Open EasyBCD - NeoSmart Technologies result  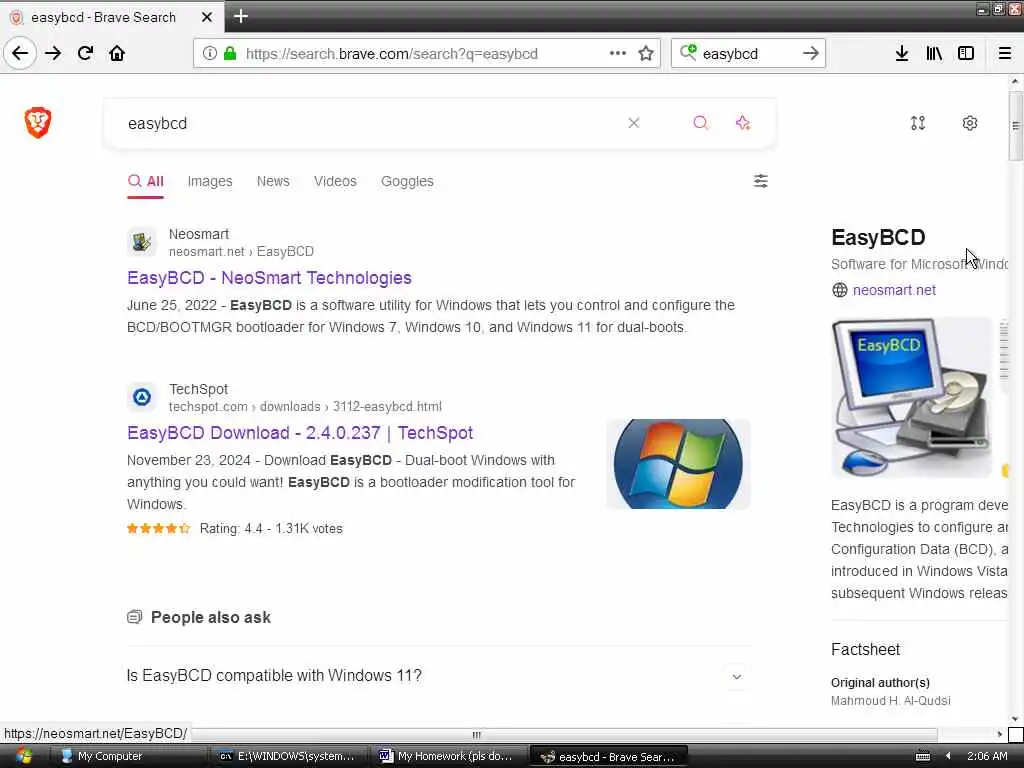[269, 278]
